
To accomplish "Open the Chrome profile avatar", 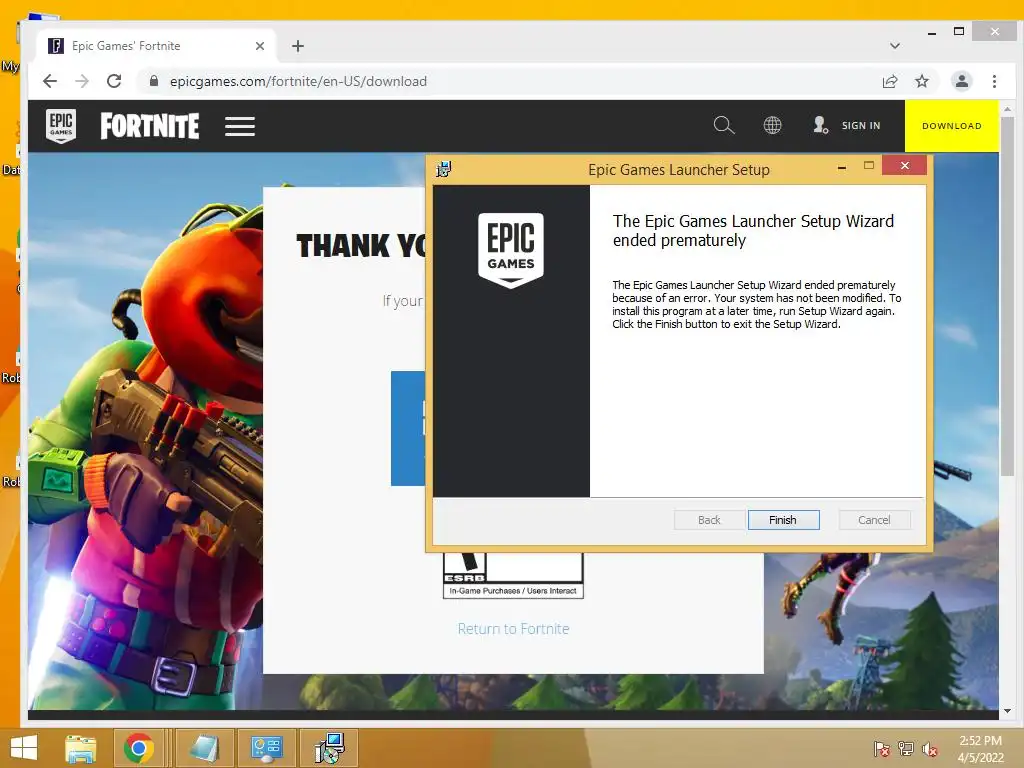I will (961, 81).
